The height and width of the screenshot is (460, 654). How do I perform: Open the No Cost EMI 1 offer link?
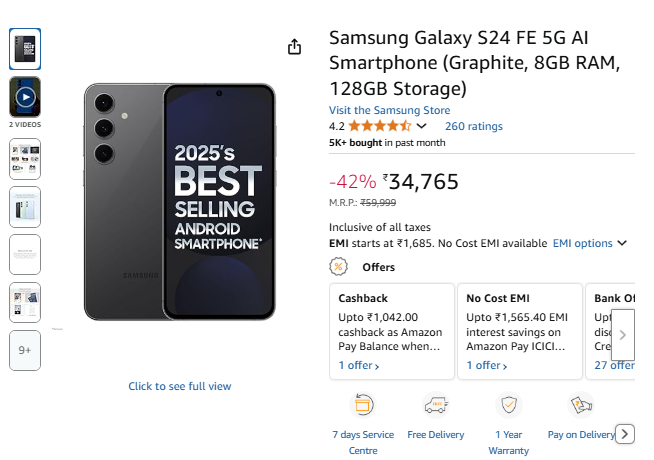tap(487, 366)
